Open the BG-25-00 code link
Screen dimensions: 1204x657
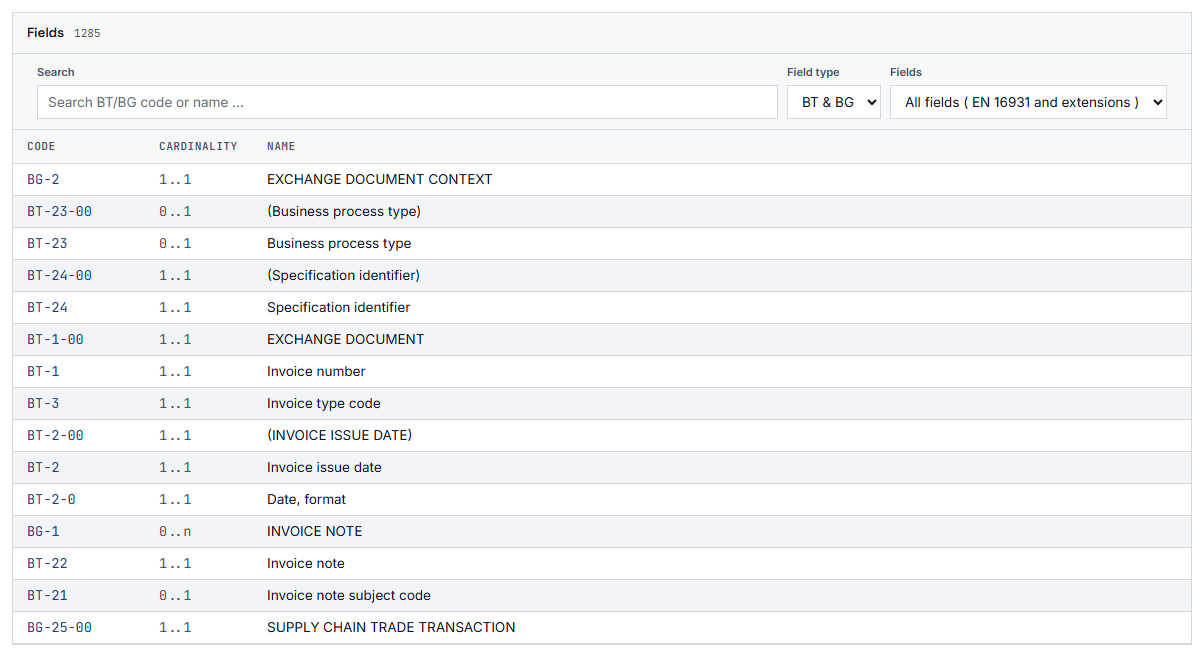coord(59,627)
